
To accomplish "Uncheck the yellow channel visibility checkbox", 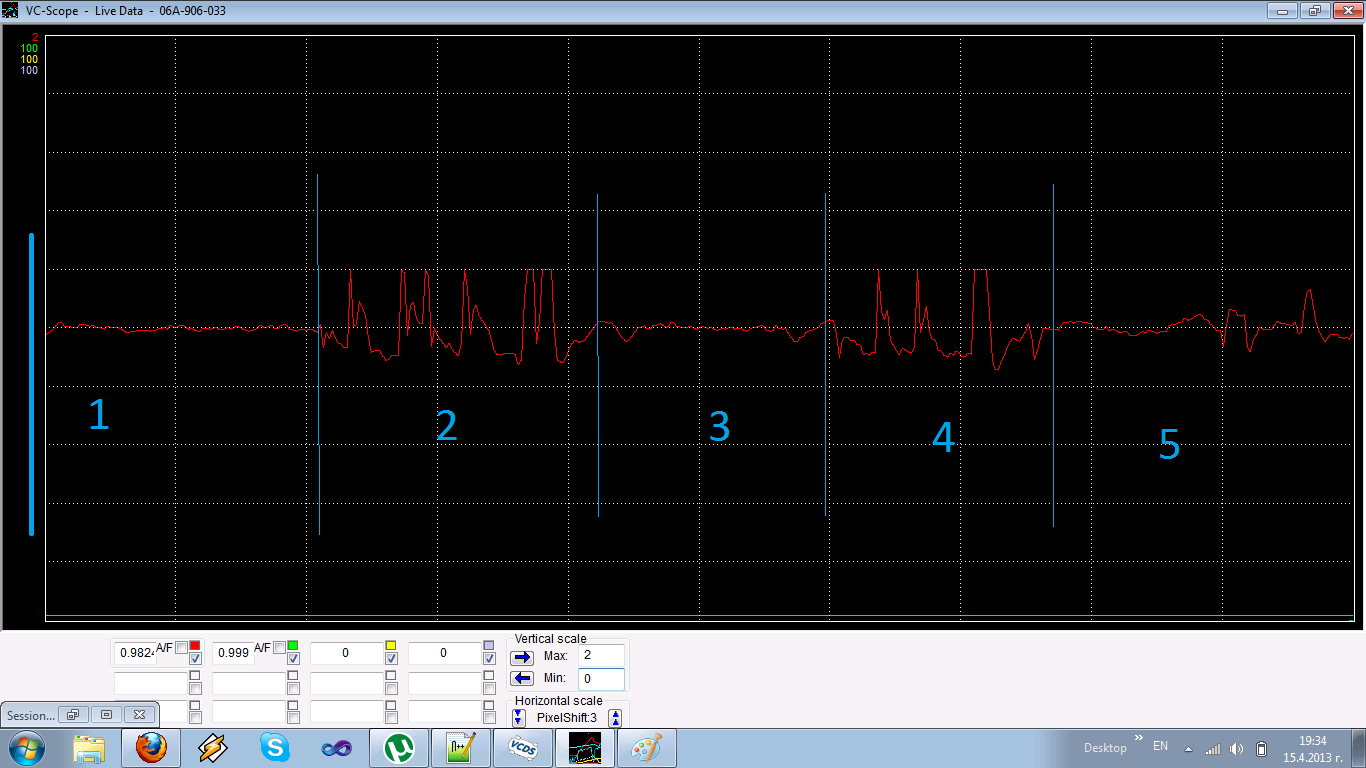I will (391, 659).
